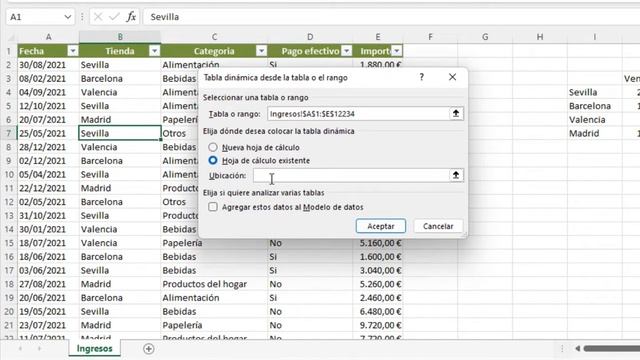Click Madrid in row 6 Tienda column
The image size is (640, 360).
pyautogui.click(x=120, y=120)
